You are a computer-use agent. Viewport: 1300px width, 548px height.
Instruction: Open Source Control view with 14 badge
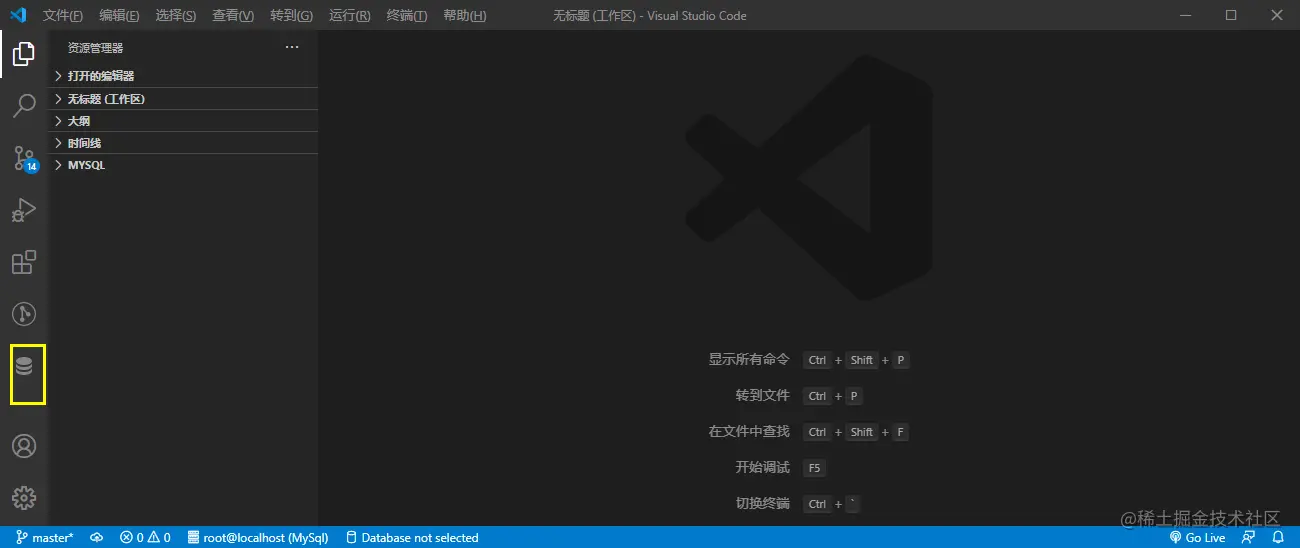click(24, 158)
